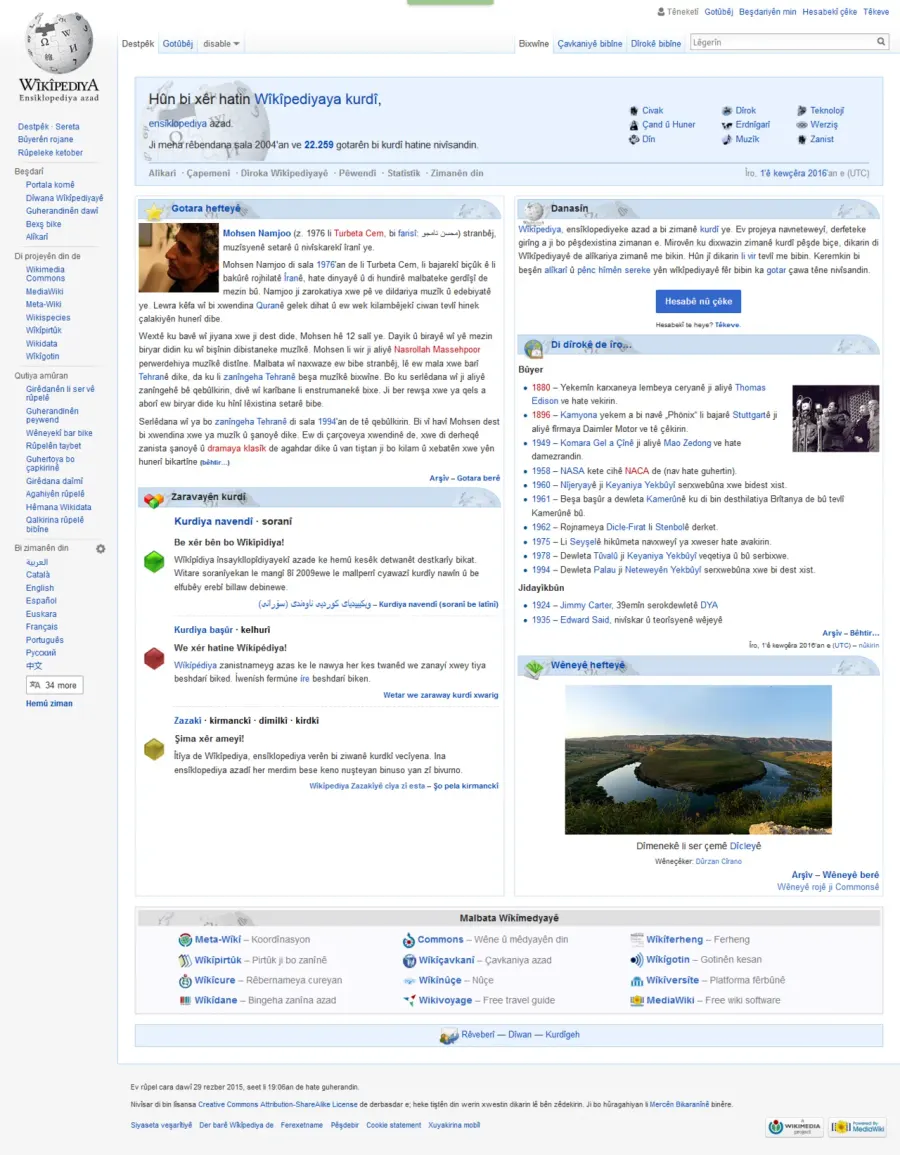Viewport: 900px width, 1155px height.
Task: Click the Wîkîdata sidebar link
Action: pos(41,343)
